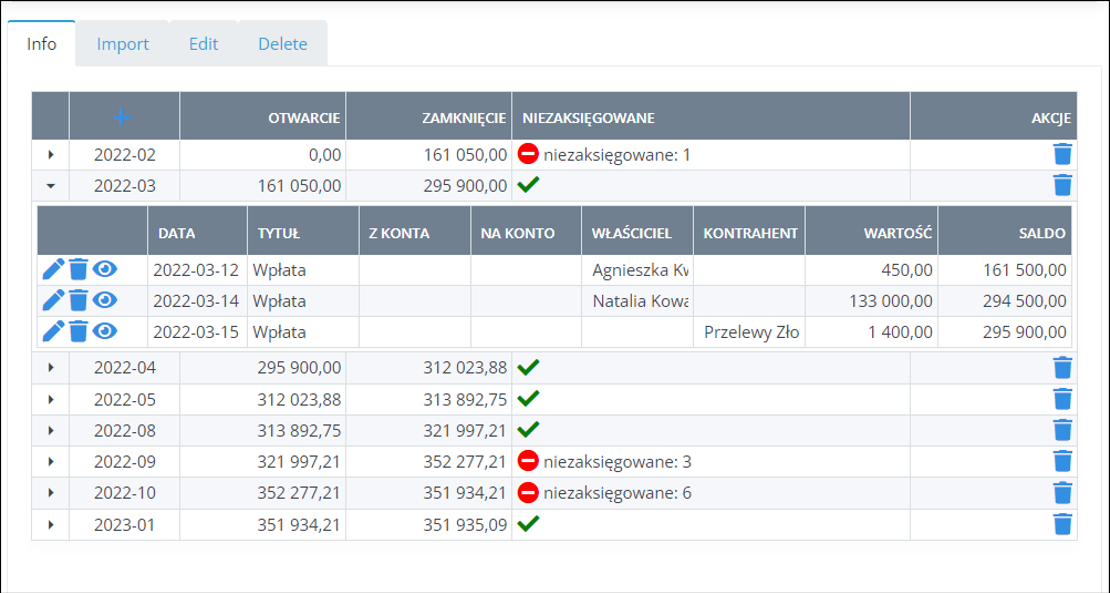Click the WARTOŚĆ column header
The height and width of the screenshot is (593, 1110).
(900, 233)
